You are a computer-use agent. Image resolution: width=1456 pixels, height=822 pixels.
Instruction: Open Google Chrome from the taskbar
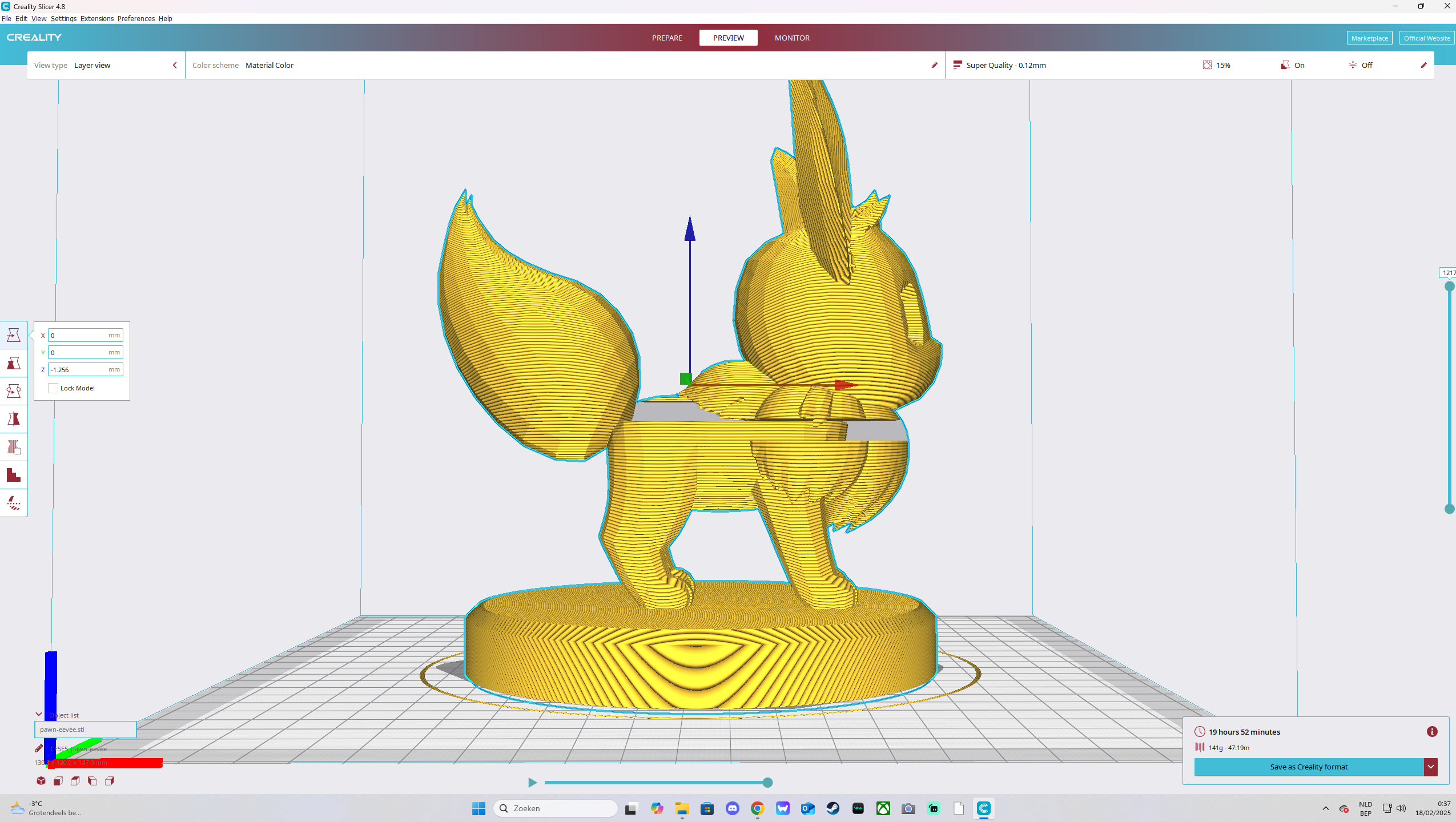coord(758,808)
